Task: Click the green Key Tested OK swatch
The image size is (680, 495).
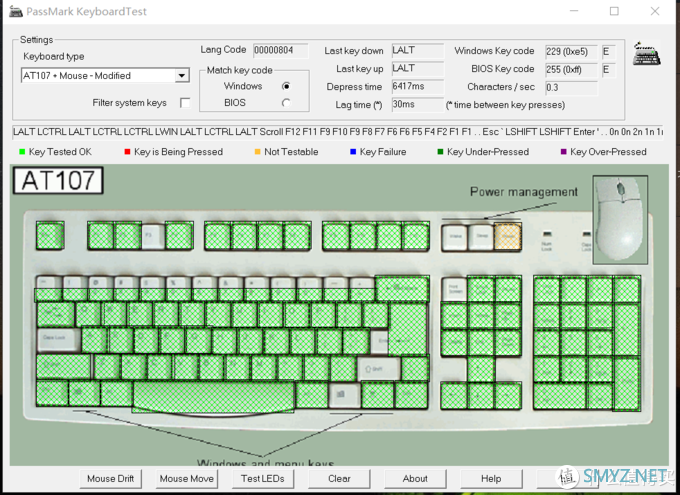Action: (22, 152)
